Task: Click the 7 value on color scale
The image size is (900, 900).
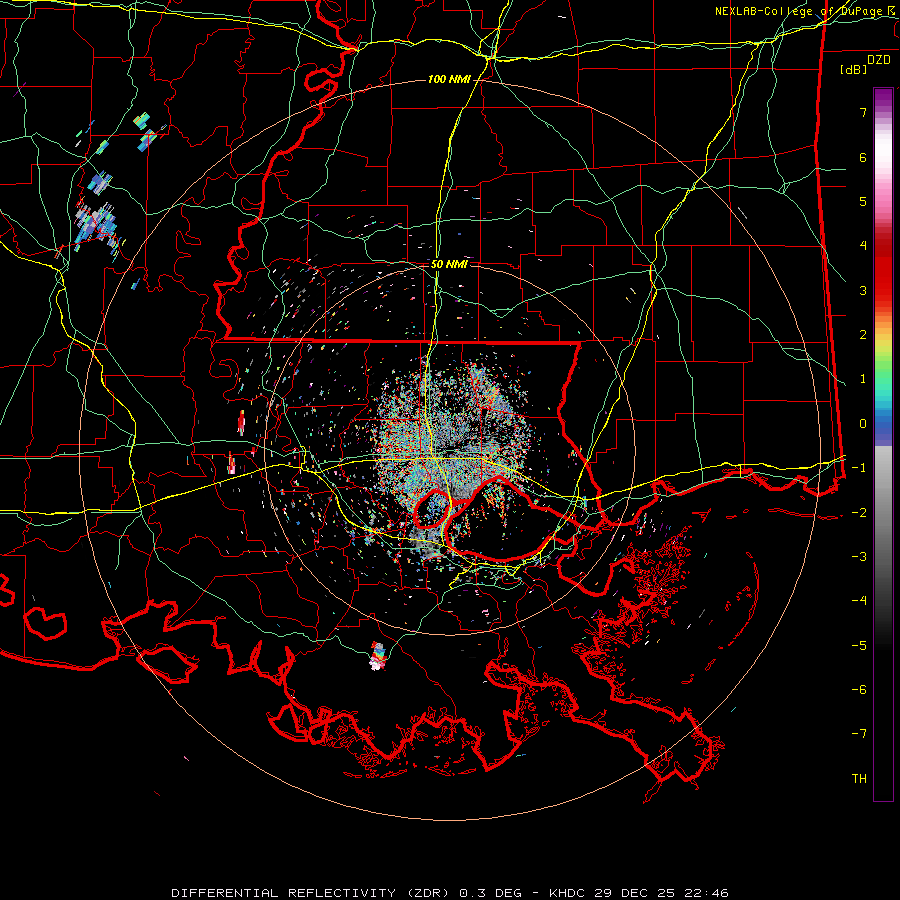Action: pos(863,112)
